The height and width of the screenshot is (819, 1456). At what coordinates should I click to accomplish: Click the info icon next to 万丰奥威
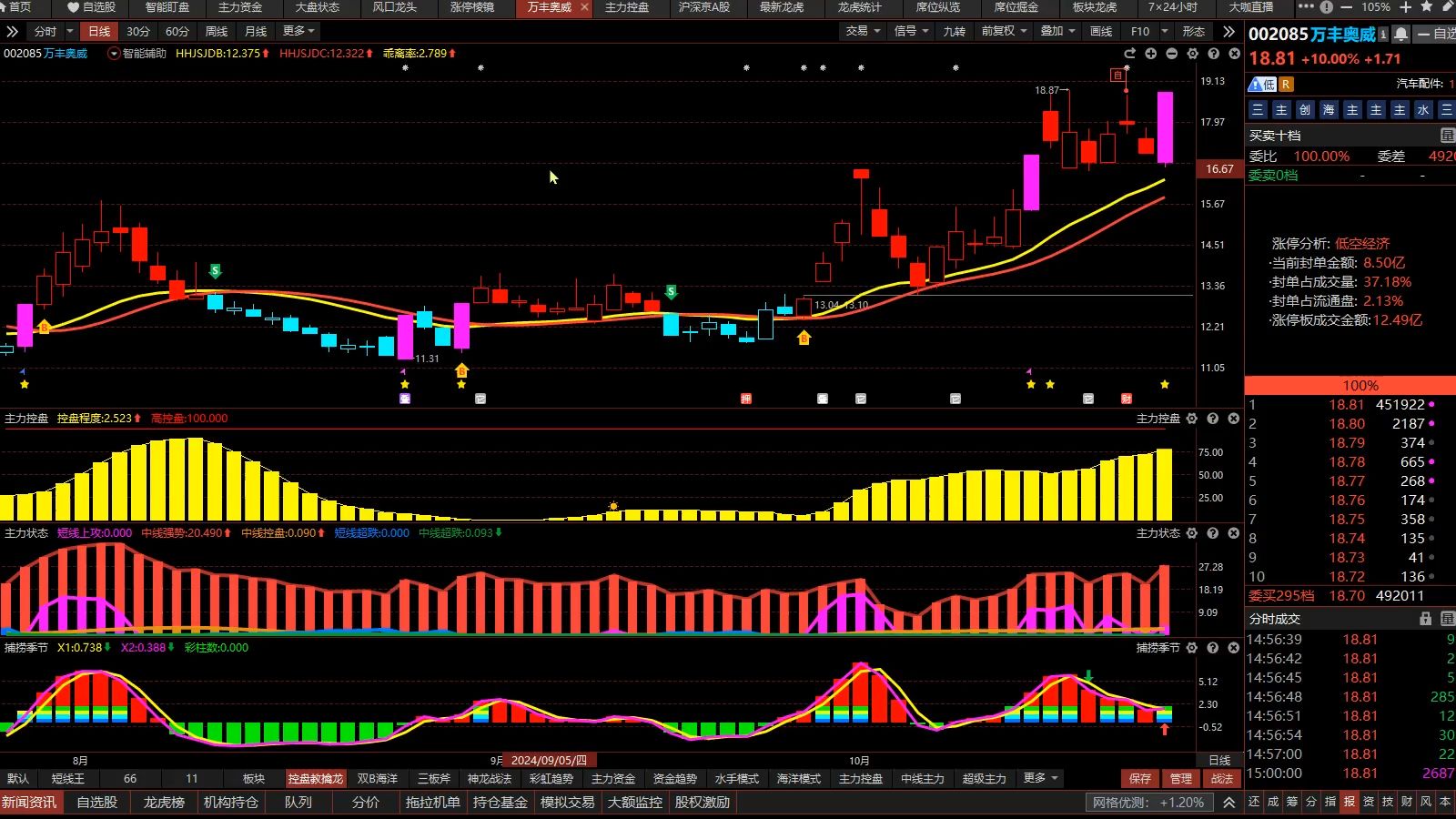coord(1383,35)
